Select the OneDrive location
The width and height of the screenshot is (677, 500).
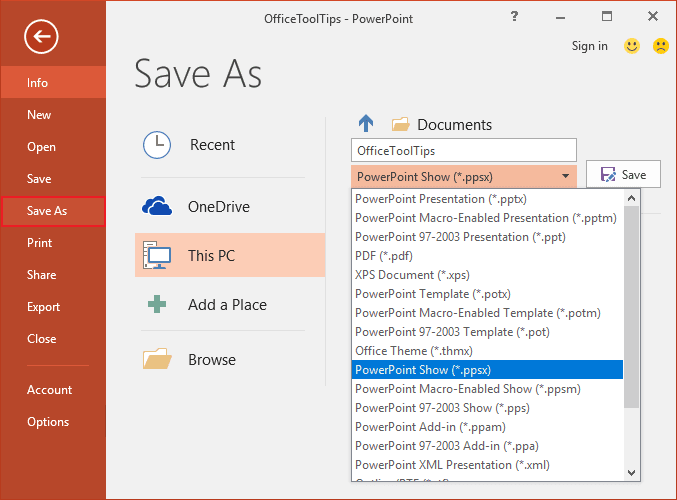[x=230, y=206]
